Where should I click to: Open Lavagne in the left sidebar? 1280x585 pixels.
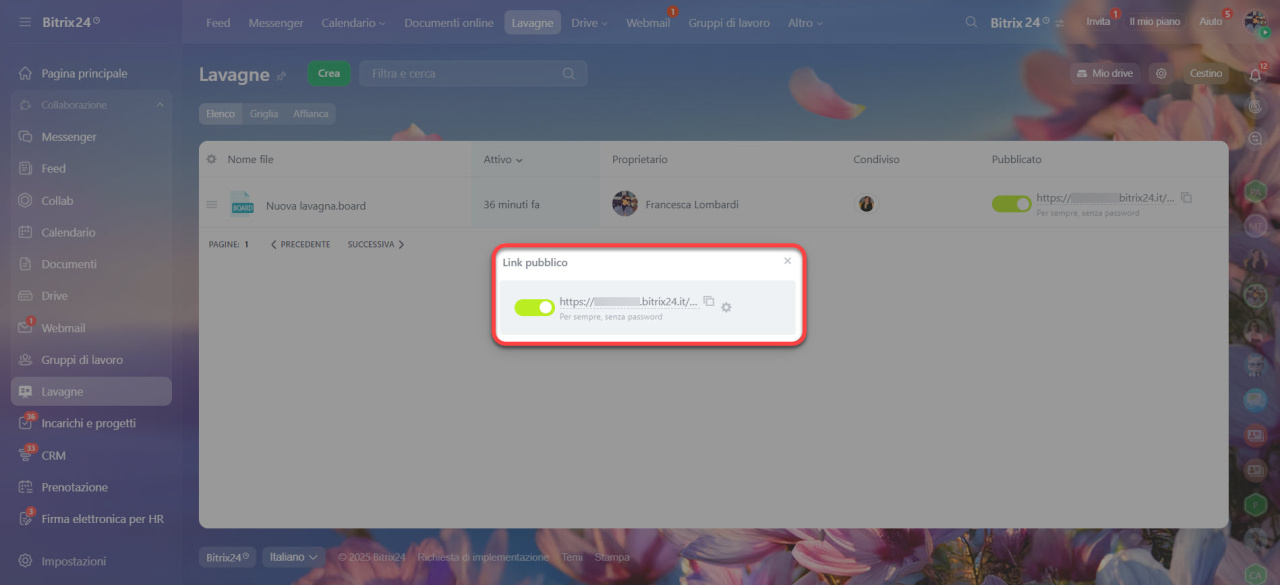coord(91,392)
